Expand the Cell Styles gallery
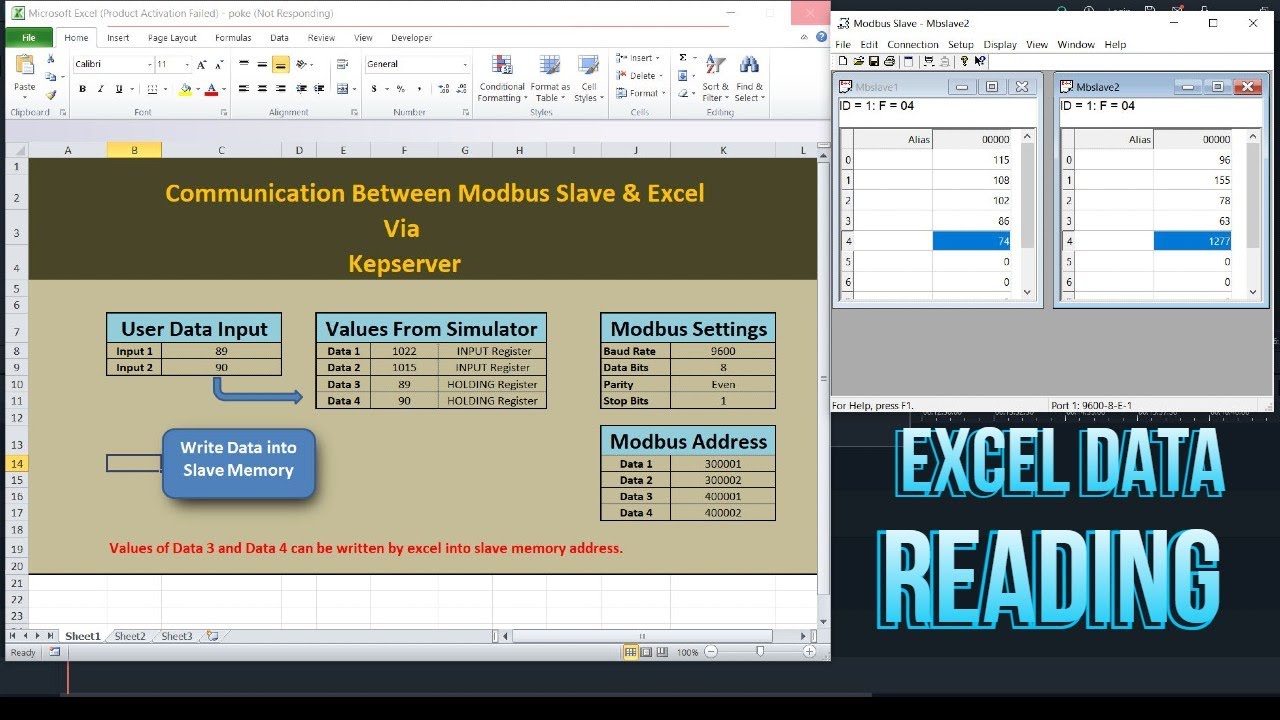This screenshot has height=720, width=1280. click(589, 78)
